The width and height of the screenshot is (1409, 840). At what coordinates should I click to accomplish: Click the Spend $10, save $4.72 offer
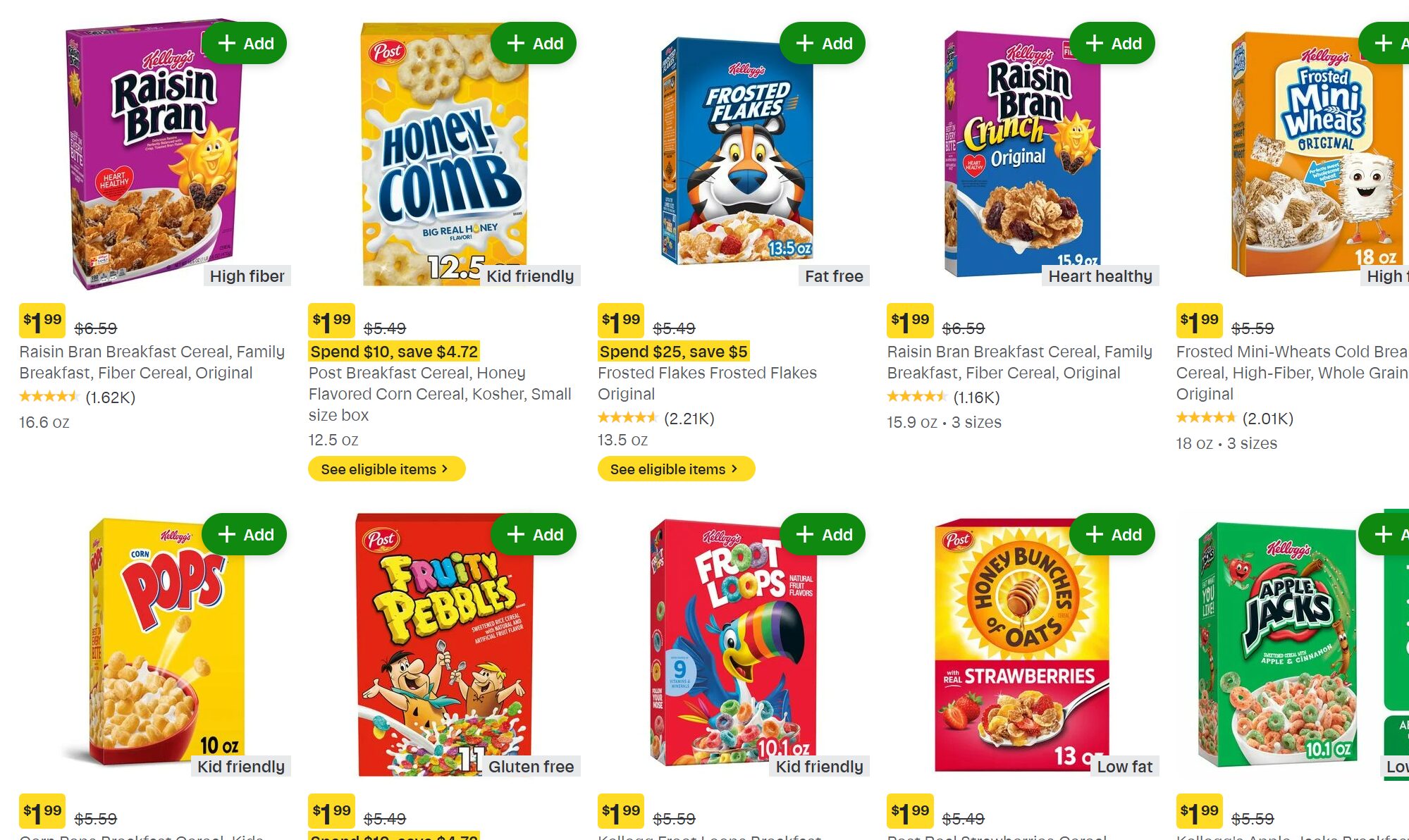coord(394,352)
